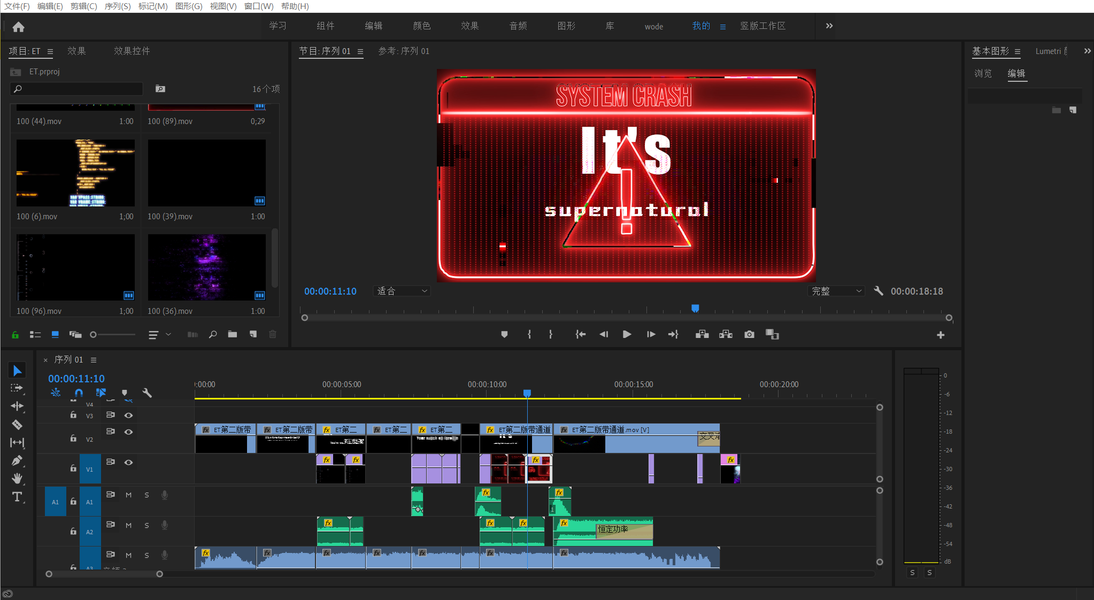Switch to 竖版工作区 workspace

763,26
